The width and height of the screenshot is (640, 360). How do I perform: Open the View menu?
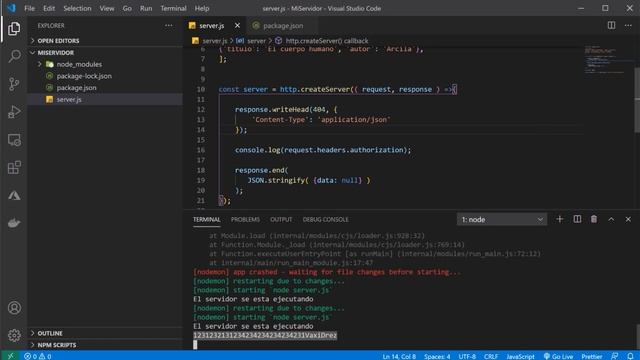(107, 8)
